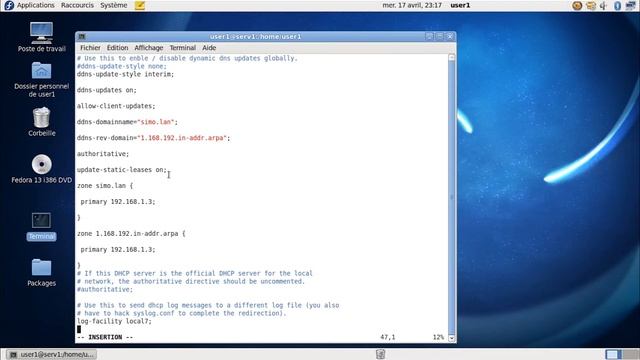The image size is (640, 360).
Task: Click the Bluetooth tray icon
Action: 617,5
